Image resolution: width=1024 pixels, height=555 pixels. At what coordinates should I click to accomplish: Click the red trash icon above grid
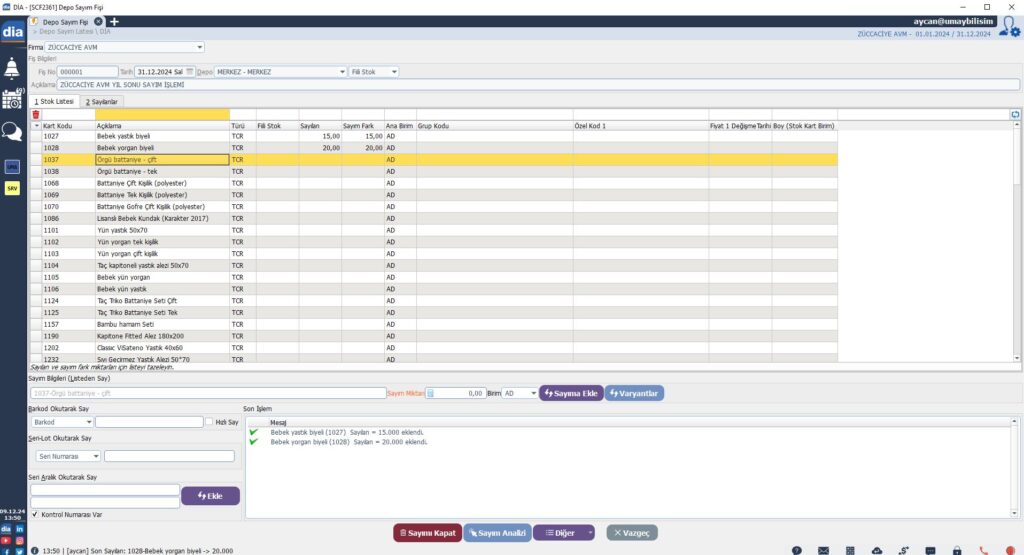coord(36,114)
